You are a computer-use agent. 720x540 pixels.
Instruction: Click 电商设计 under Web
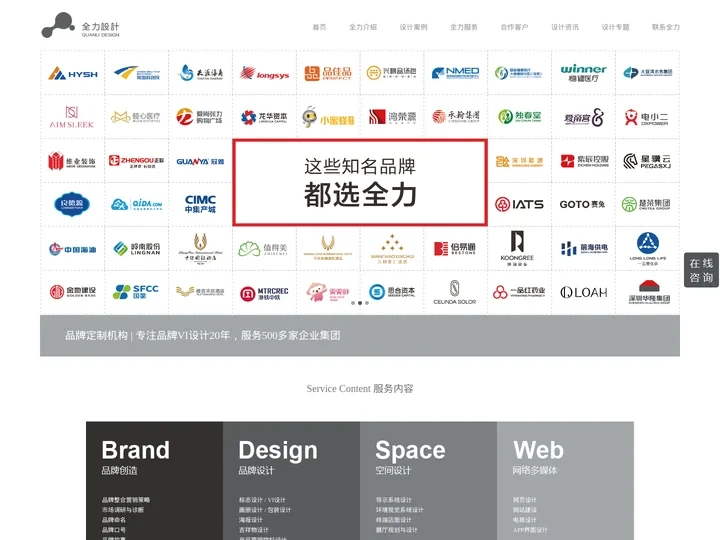coord(524,520)
